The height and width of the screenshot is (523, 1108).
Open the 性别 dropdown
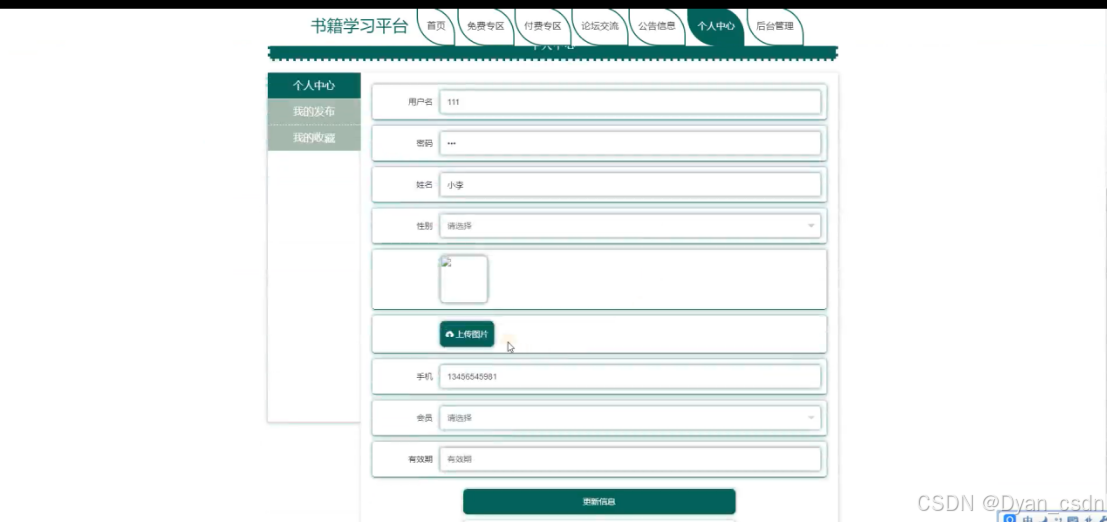click(630, 226)
